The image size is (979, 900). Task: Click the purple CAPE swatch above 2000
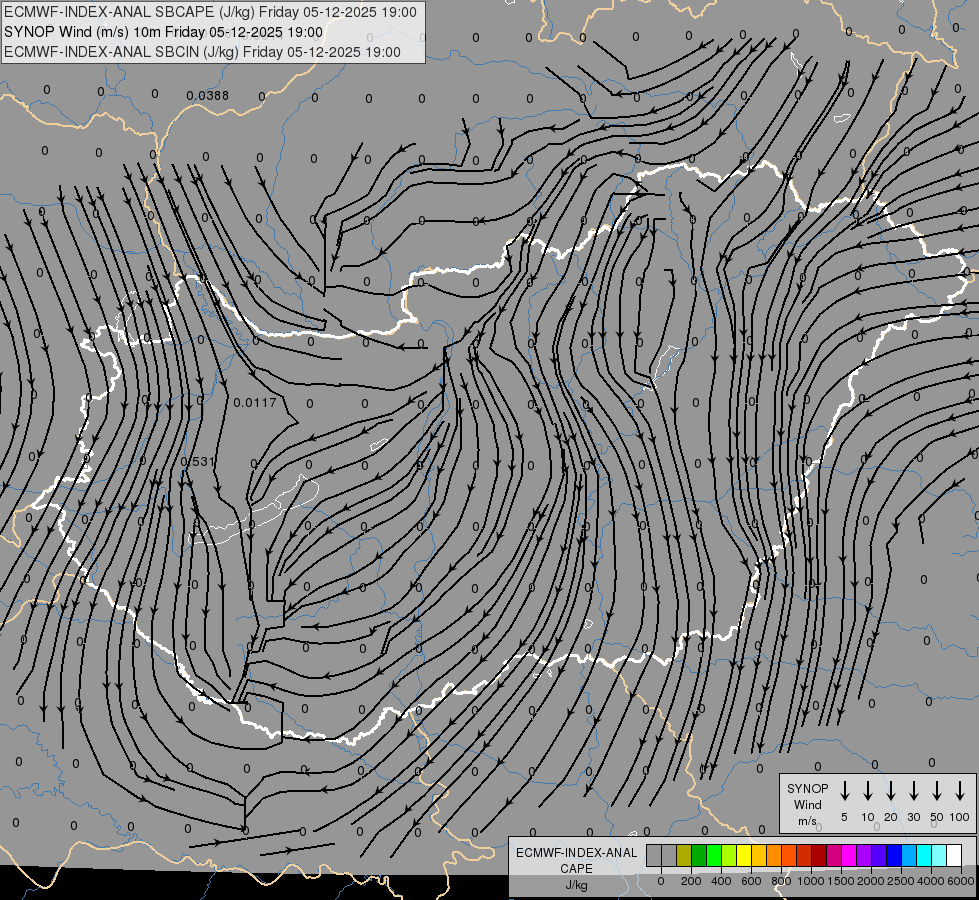coord(864,855)
